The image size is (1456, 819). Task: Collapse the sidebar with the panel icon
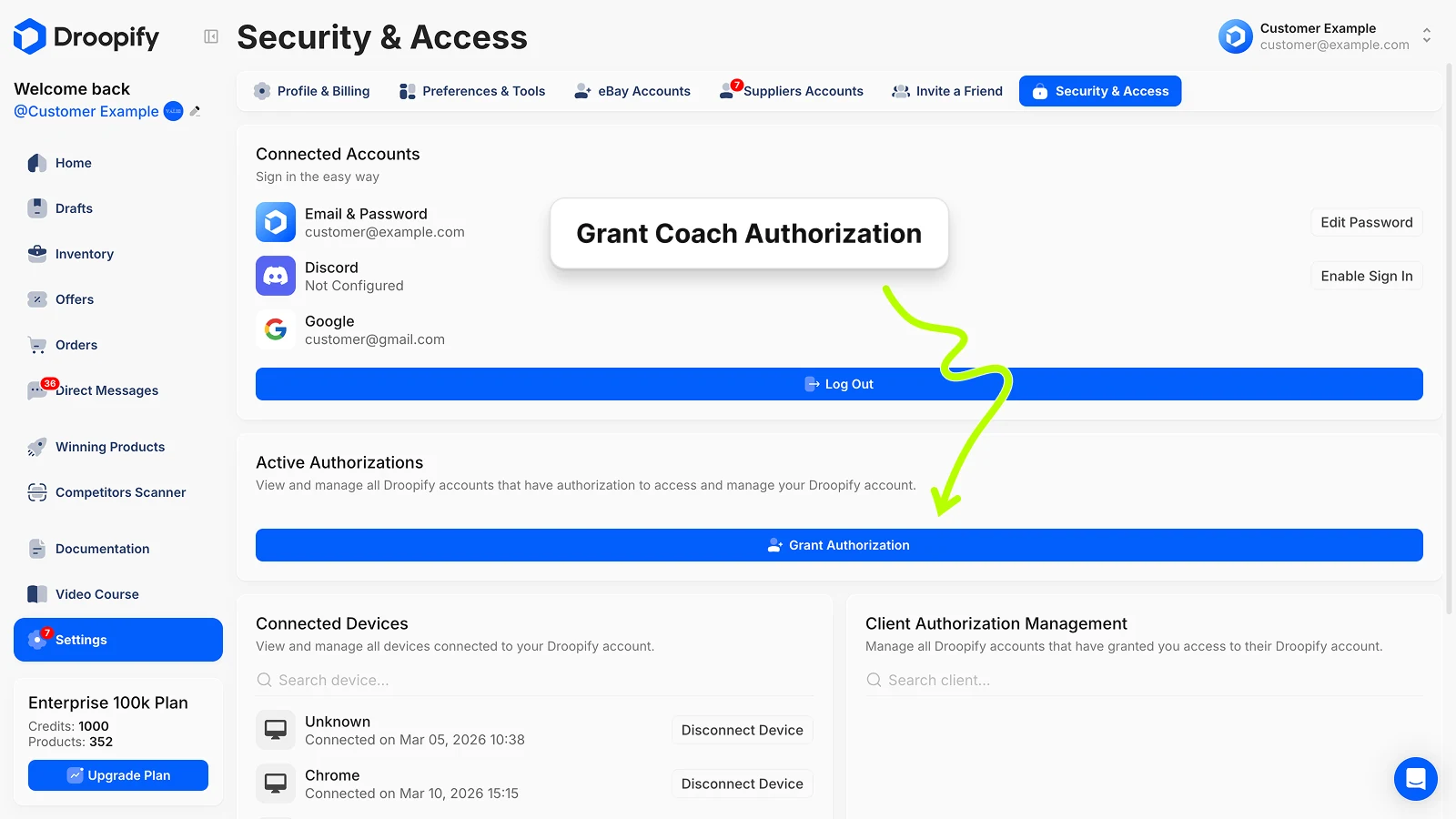click(211, 36)
